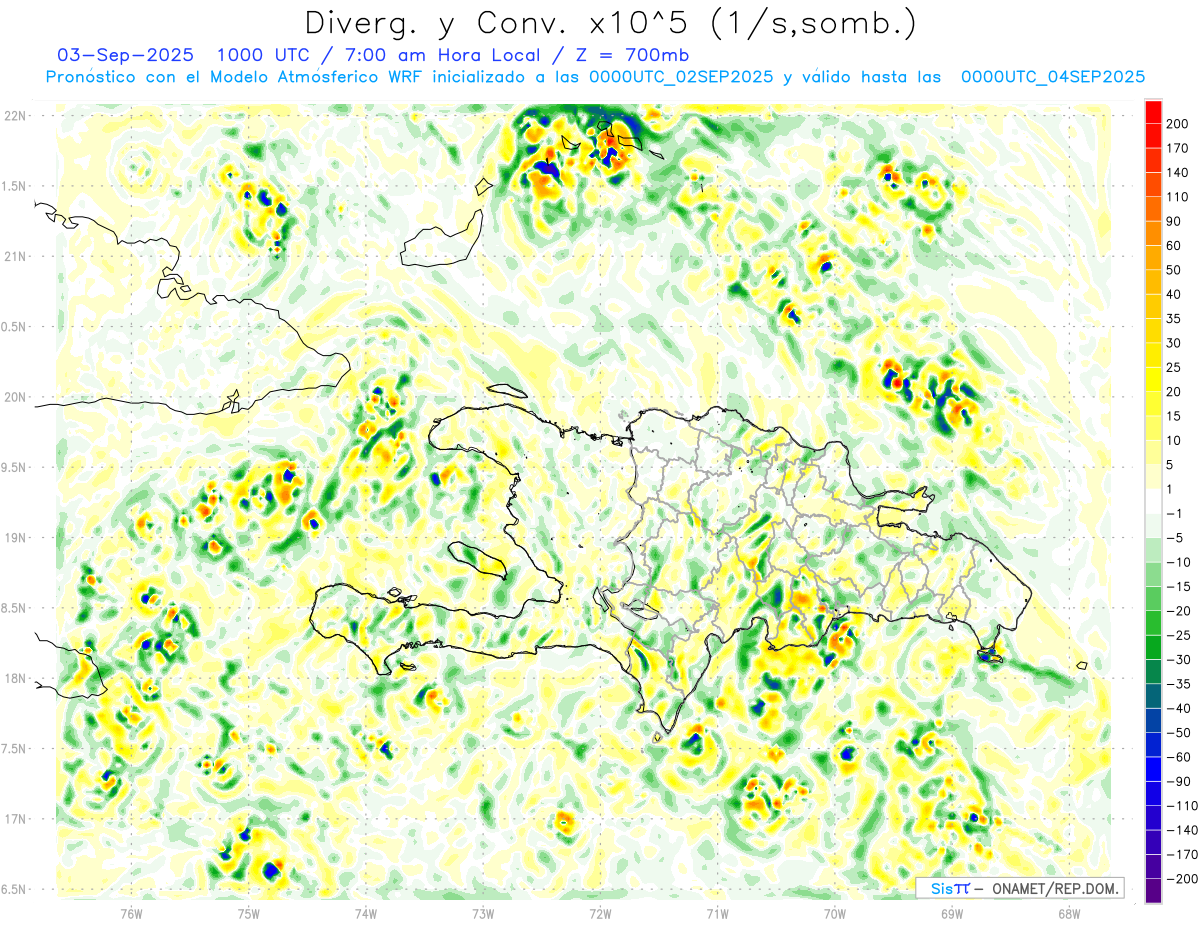Click the '18N' latitude label
The image size is (1200, 927).
click(15, 679)
